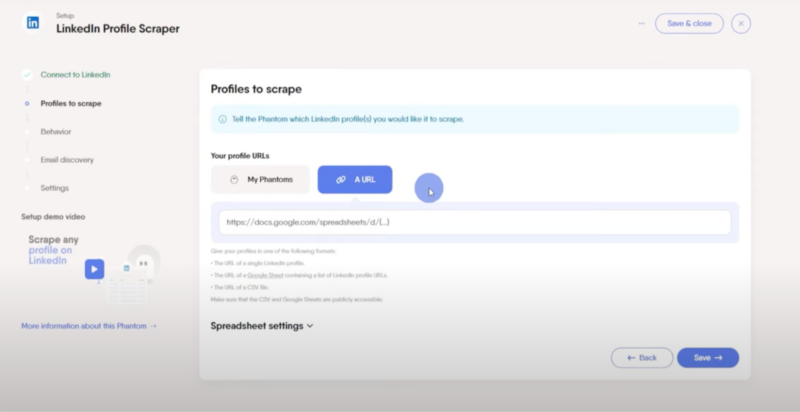Click the Back button
The width and height of the screenshot is (800, 412).
coord(642,358)
